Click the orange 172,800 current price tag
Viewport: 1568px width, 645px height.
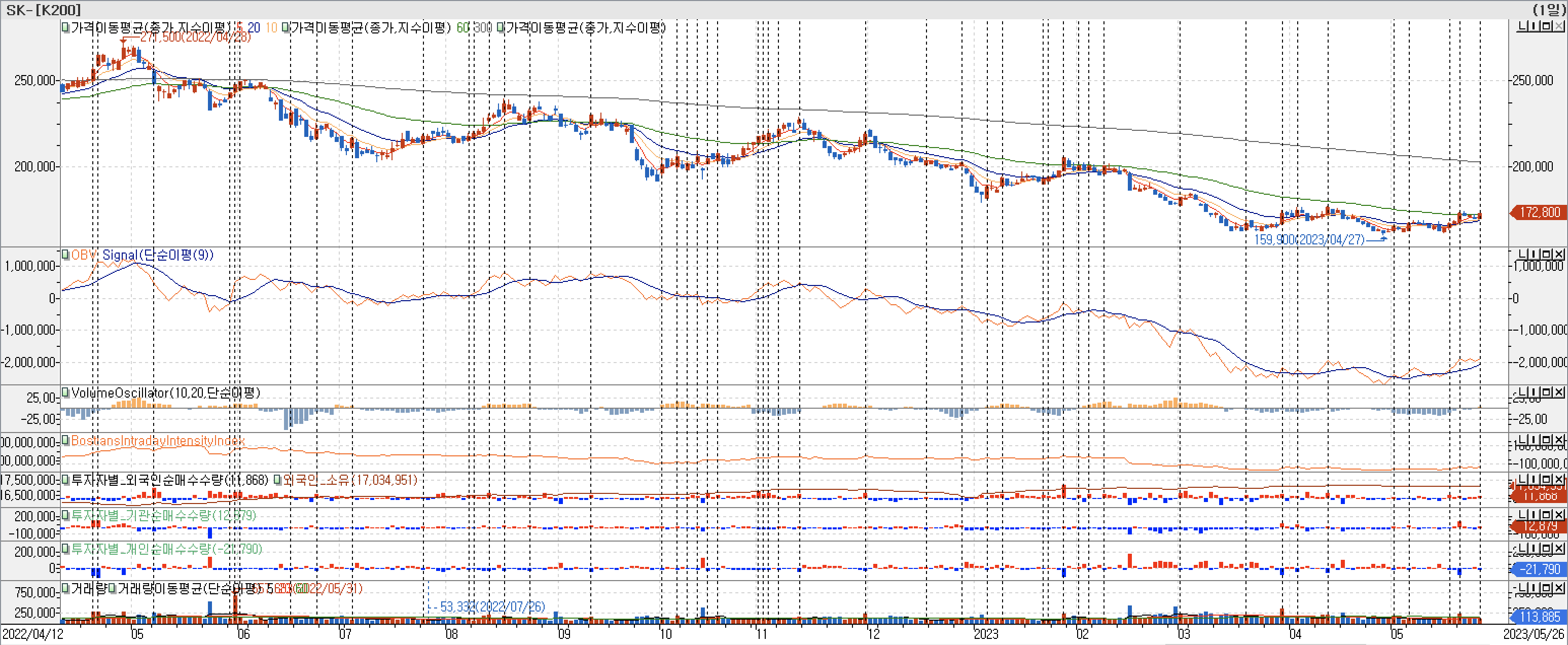tap(1540, 212)
